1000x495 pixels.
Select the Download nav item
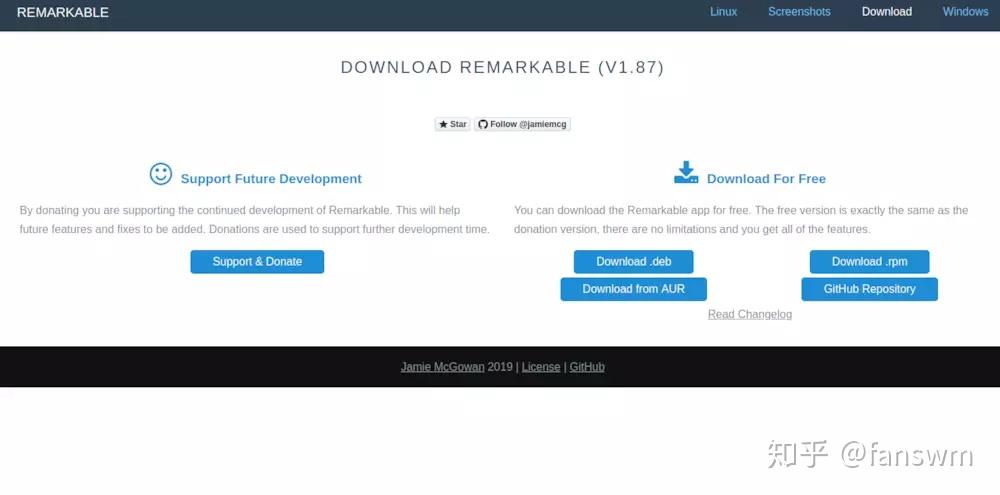(x=886, y=11)
